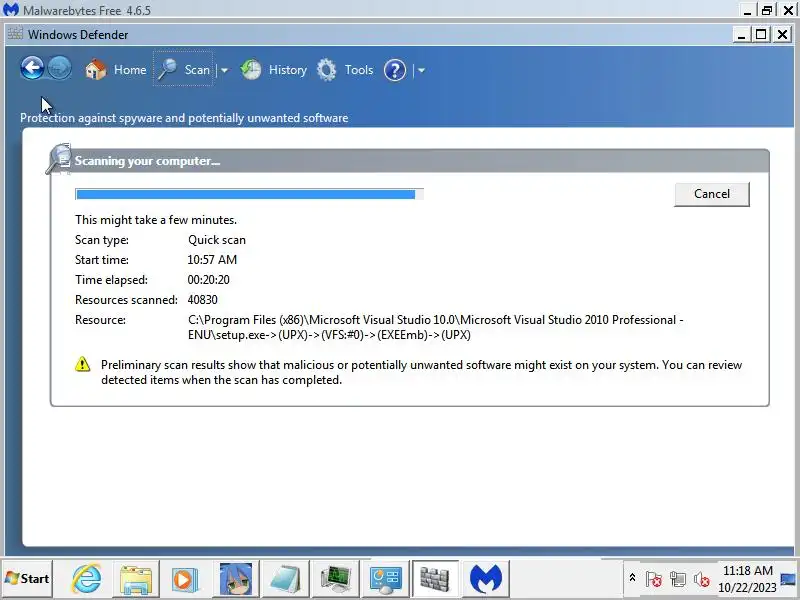Click the Home label in toolbar
The height and width of the screenshot is (600, 800).
pos(130,69)
